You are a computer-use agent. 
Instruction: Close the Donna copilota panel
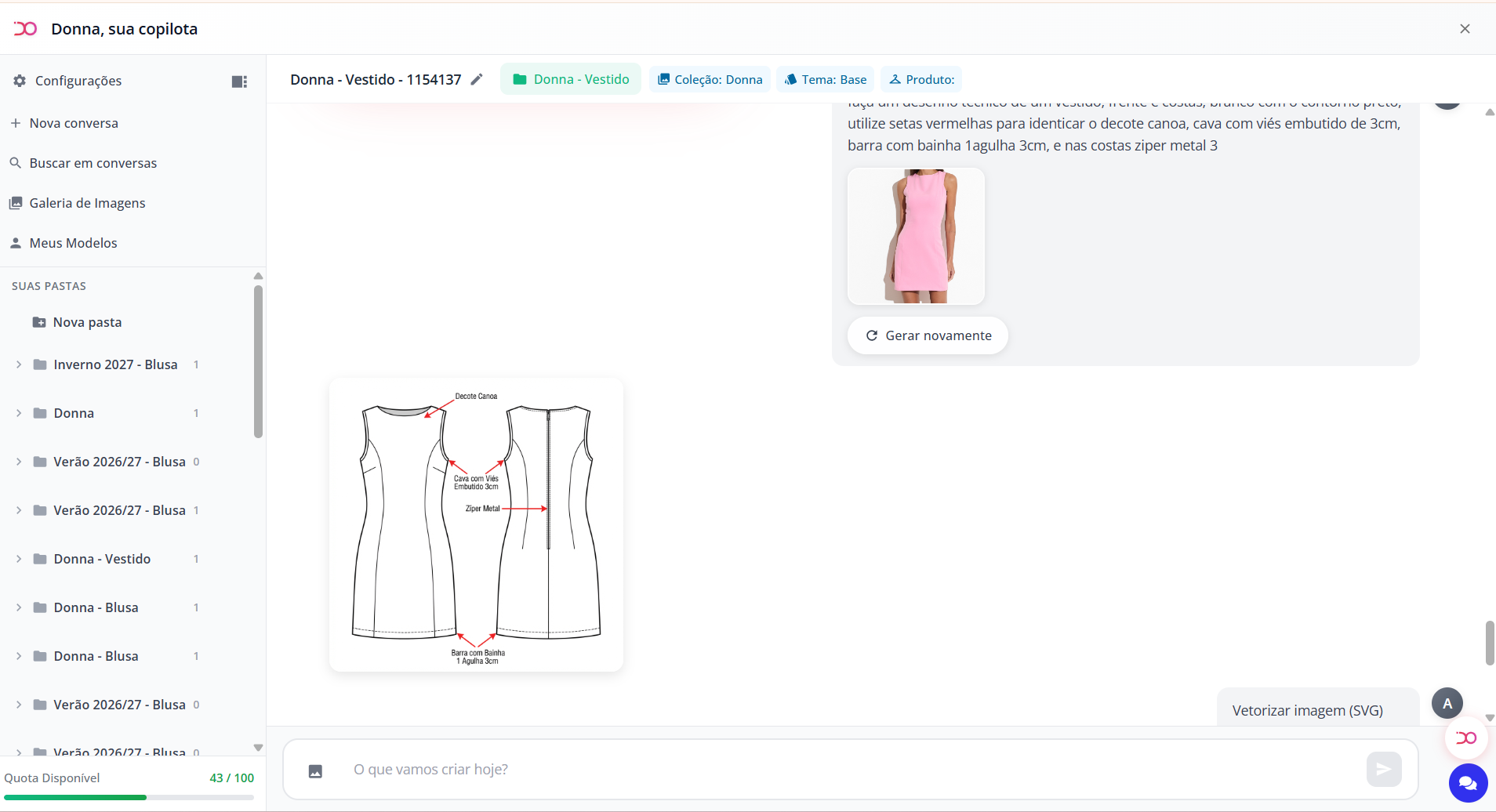(1465, 29)
